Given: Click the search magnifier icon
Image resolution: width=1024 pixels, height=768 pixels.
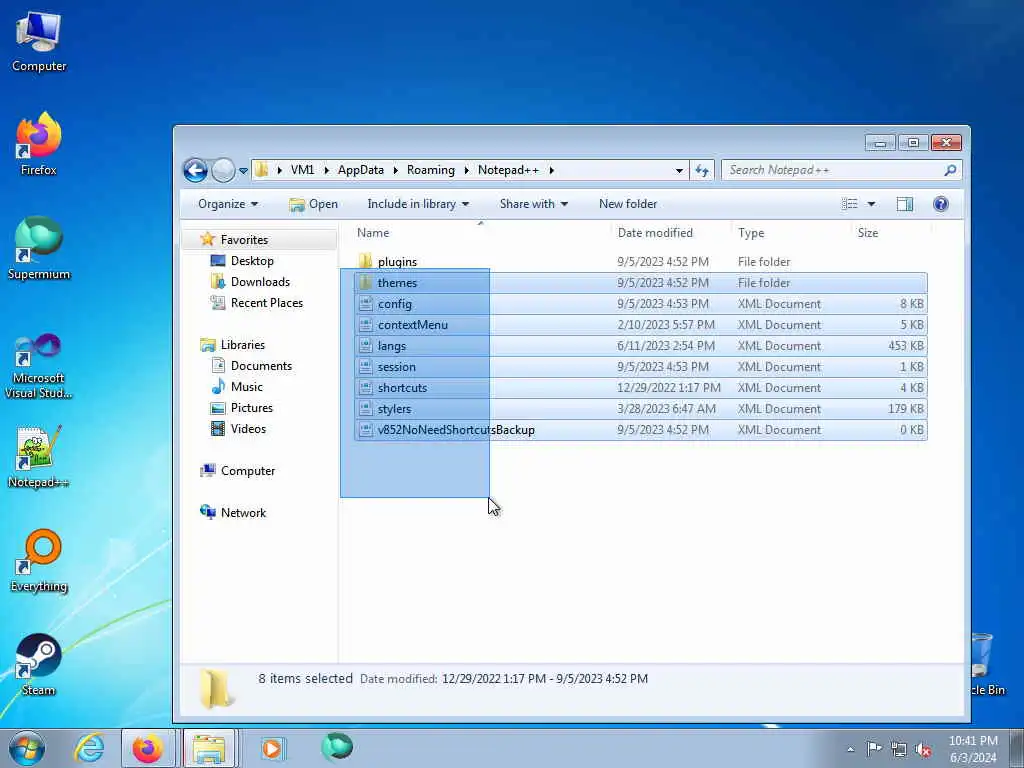Looking at the screenshot, I should (x=950, y=170).
